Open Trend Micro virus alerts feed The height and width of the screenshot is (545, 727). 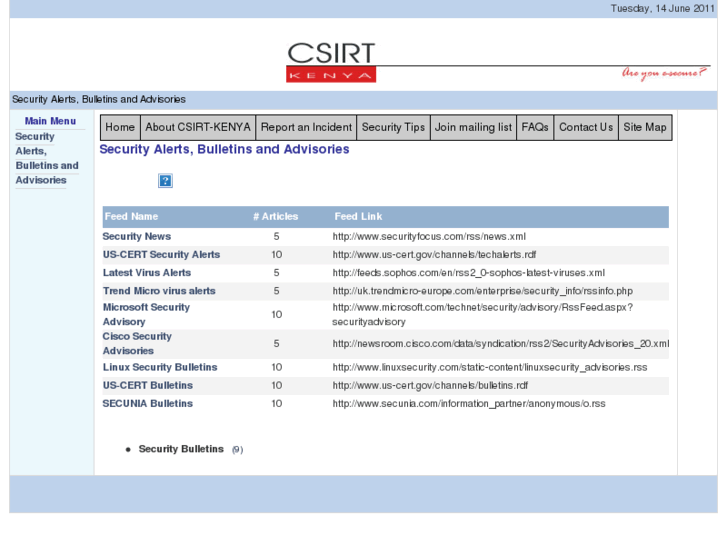(159, 291)
